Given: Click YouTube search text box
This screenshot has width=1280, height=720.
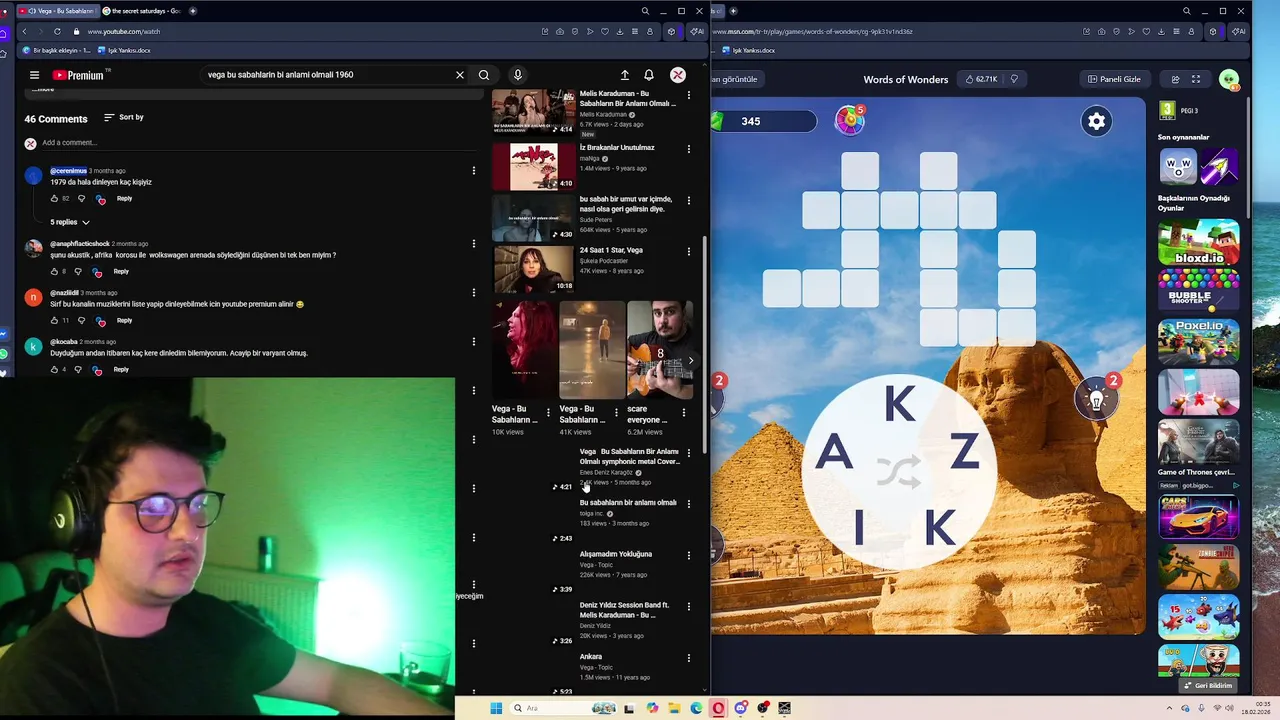Looking at the screenshot, I should tap(326, 75).
